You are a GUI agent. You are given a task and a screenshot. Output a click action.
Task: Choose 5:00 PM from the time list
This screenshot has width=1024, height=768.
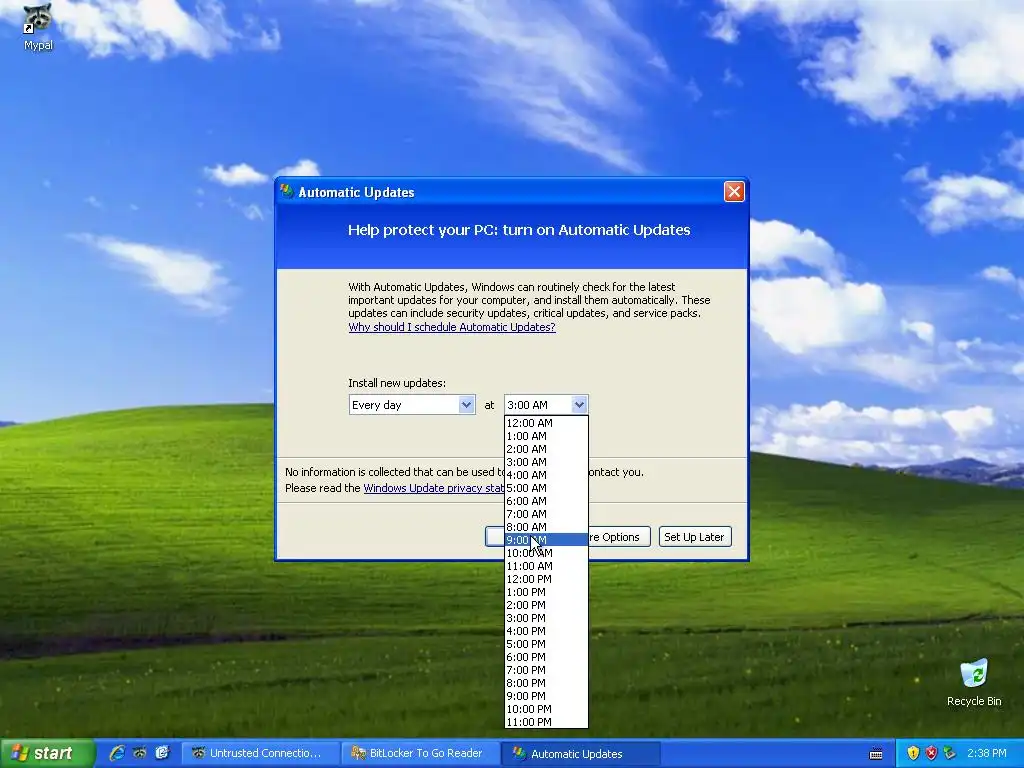tap(546, 644)
